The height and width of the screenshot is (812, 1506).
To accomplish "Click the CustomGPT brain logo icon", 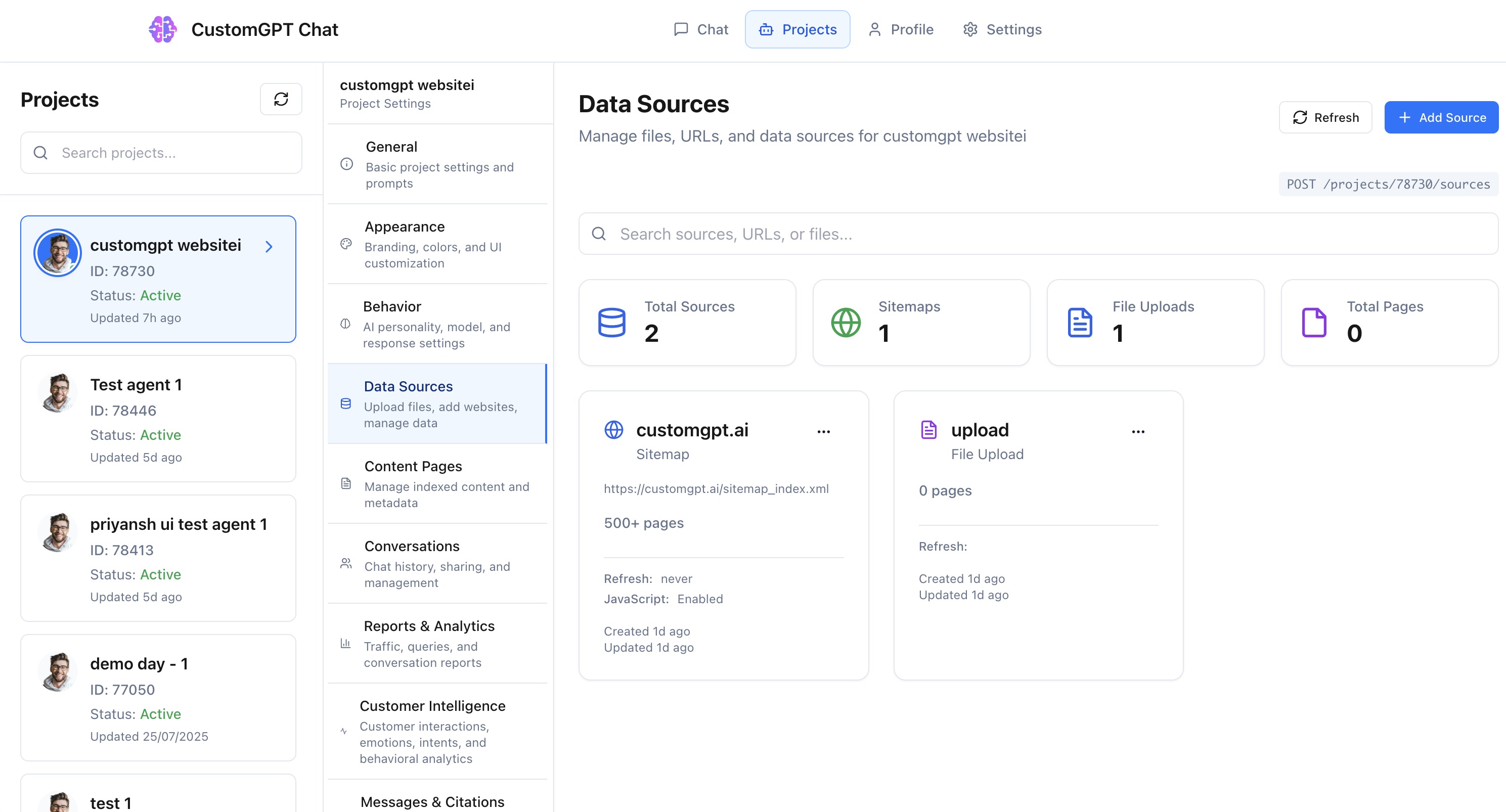I will (162, 29).
